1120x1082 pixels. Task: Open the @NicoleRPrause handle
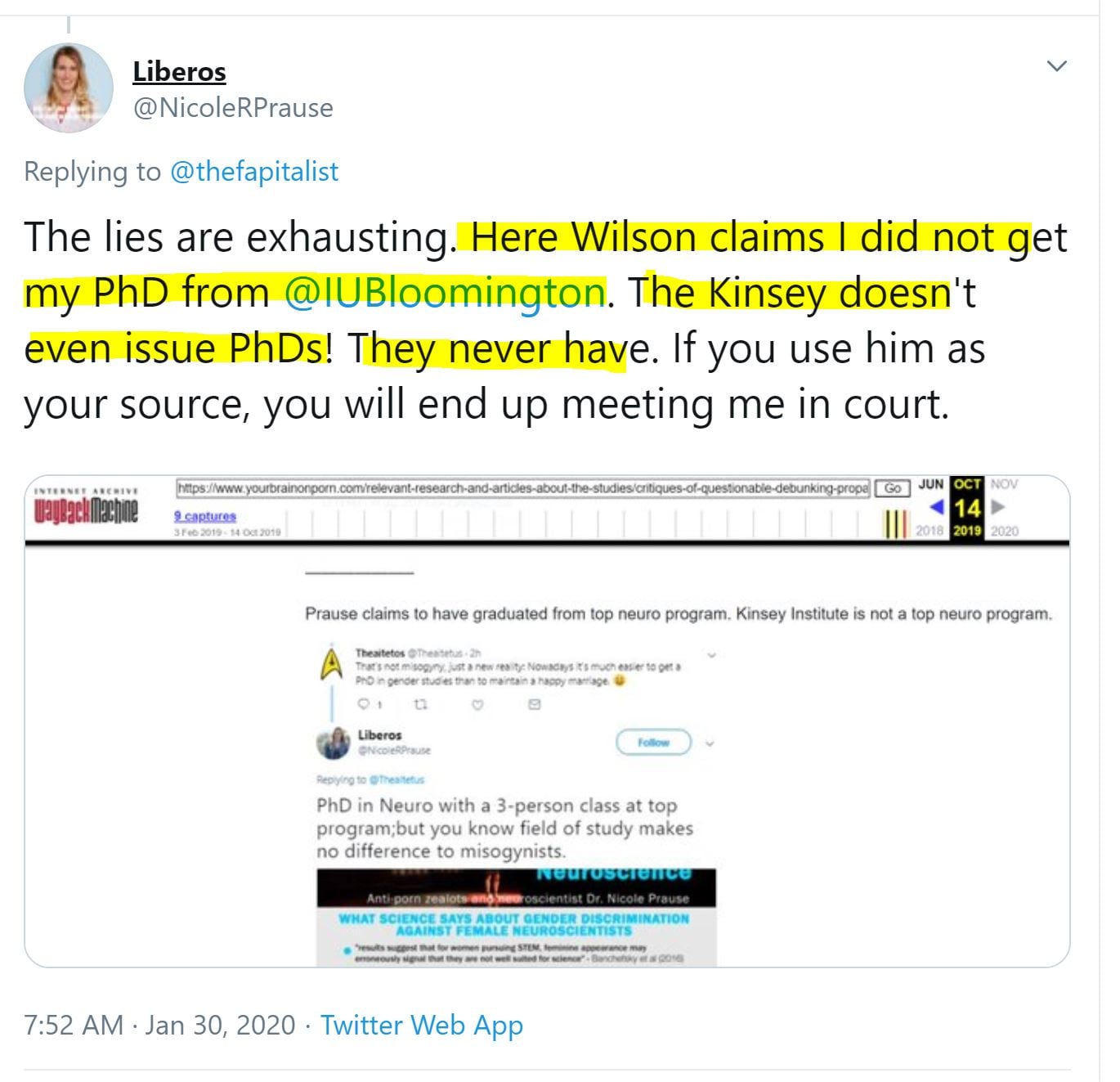[x=233, y=108]
